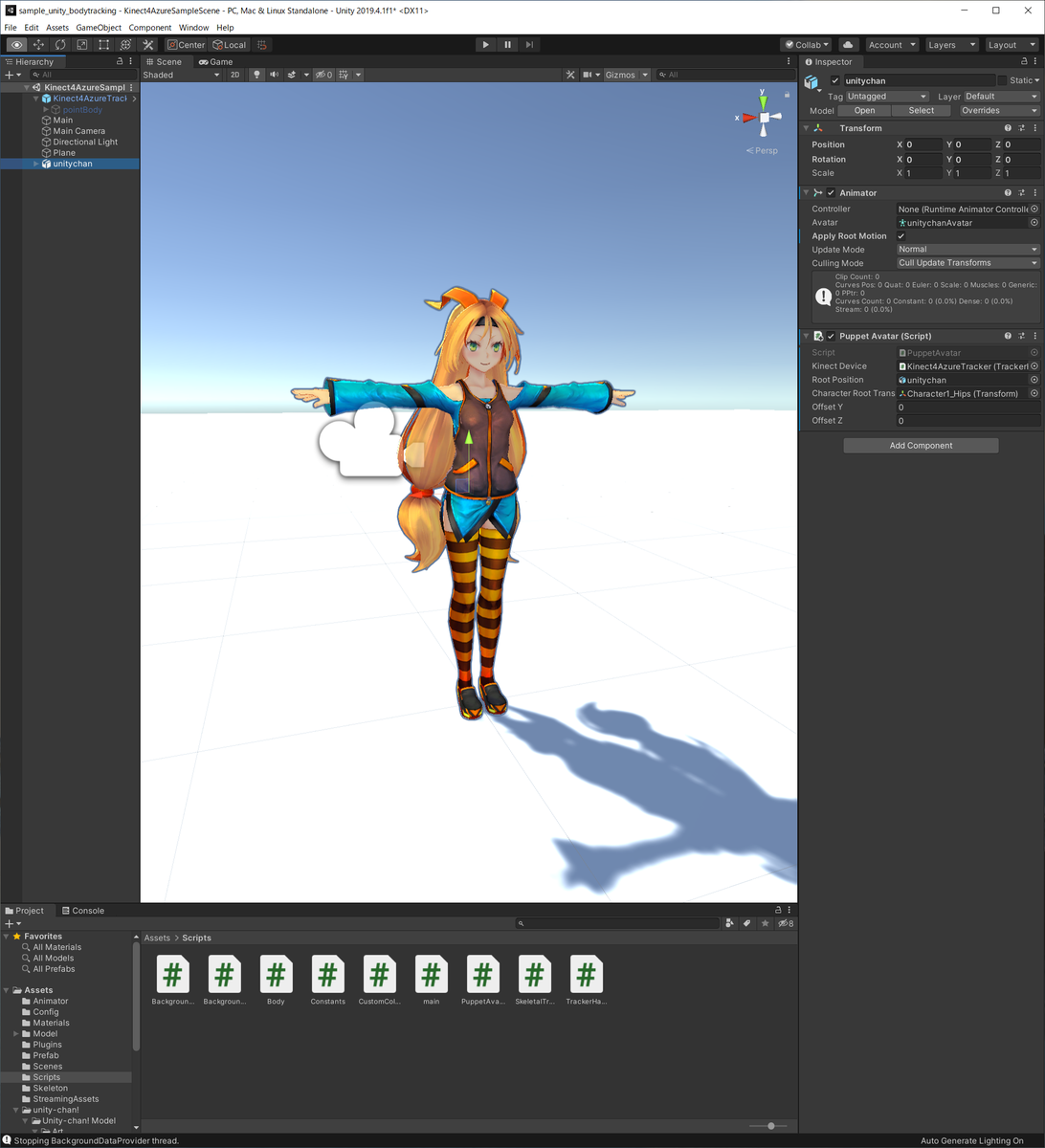Toggle unitychan active checkbox
This screenshot has height=1148, width=1045.
click(x=834, y=81)
